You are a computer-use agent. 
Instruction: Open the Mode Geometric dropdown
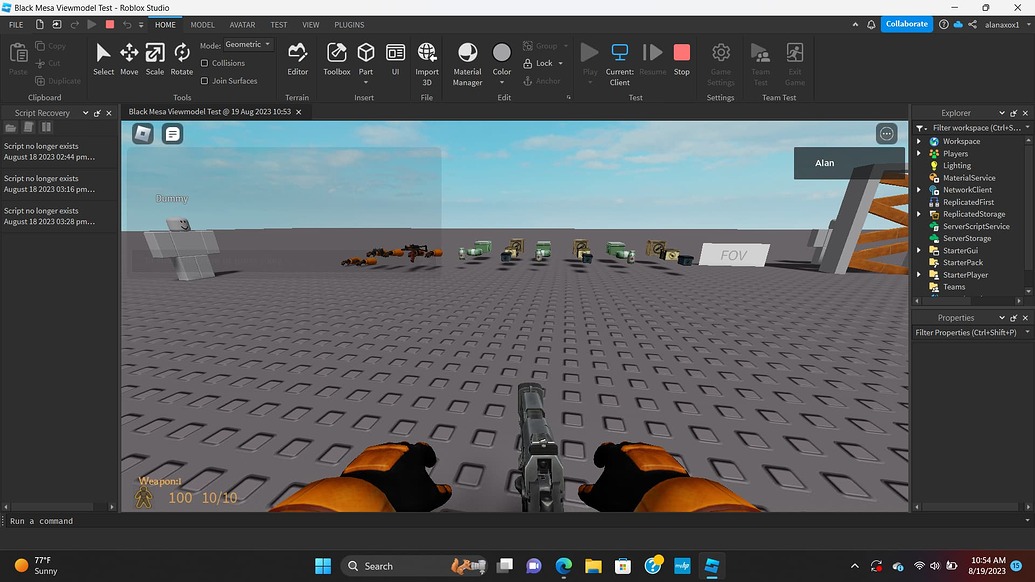click(x=247, y=44)
